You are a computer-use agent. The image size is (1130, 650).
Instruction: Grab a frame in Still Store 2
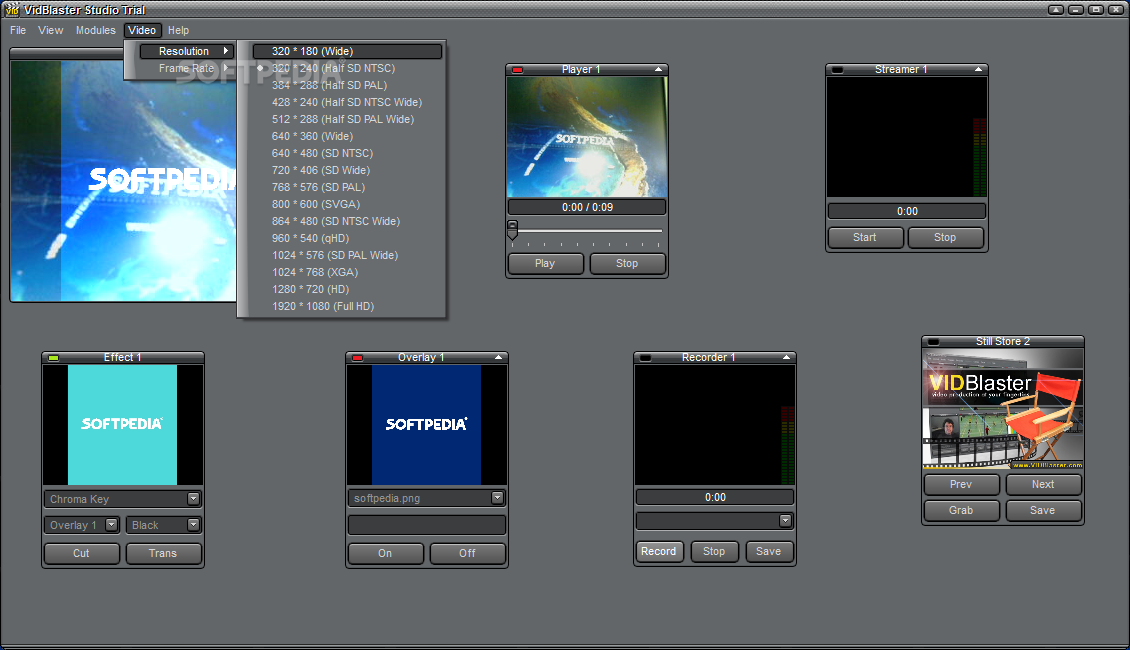click(x=961, y=510)
